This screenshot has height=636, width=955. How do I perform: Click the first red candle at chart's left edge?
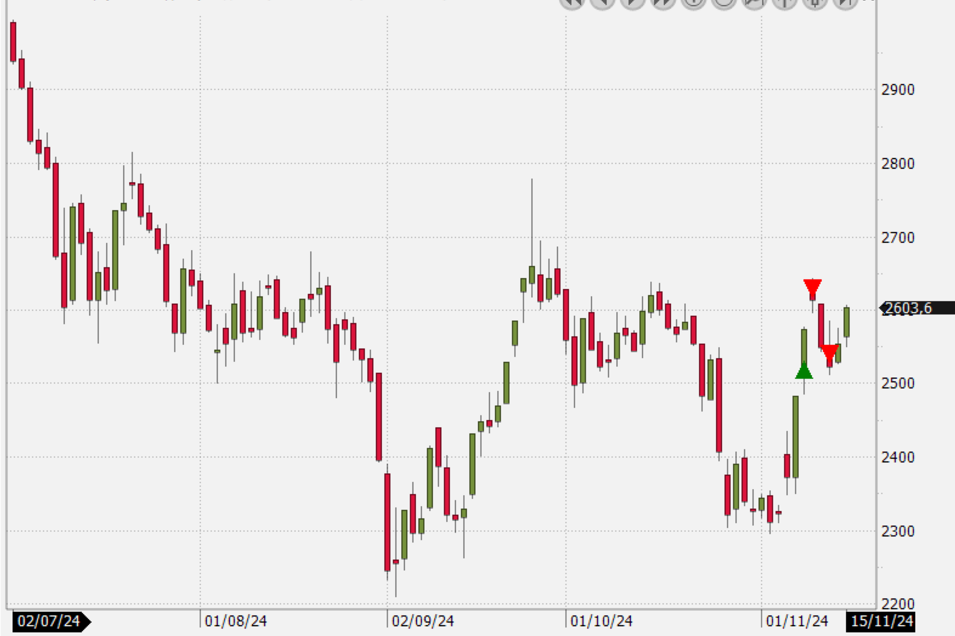click(x=13, y=41)
